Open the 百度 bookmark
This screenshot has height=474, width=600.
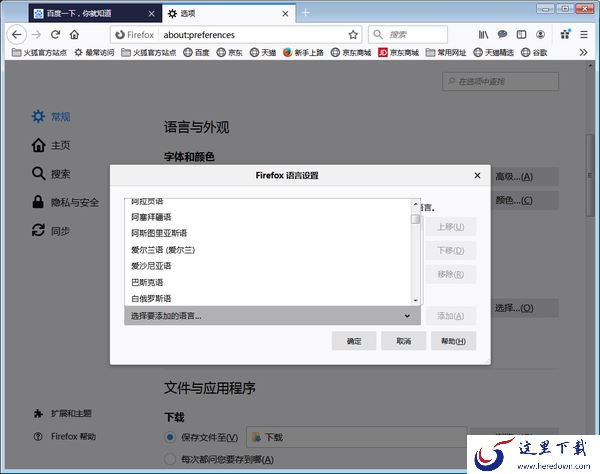pos(196,52)
